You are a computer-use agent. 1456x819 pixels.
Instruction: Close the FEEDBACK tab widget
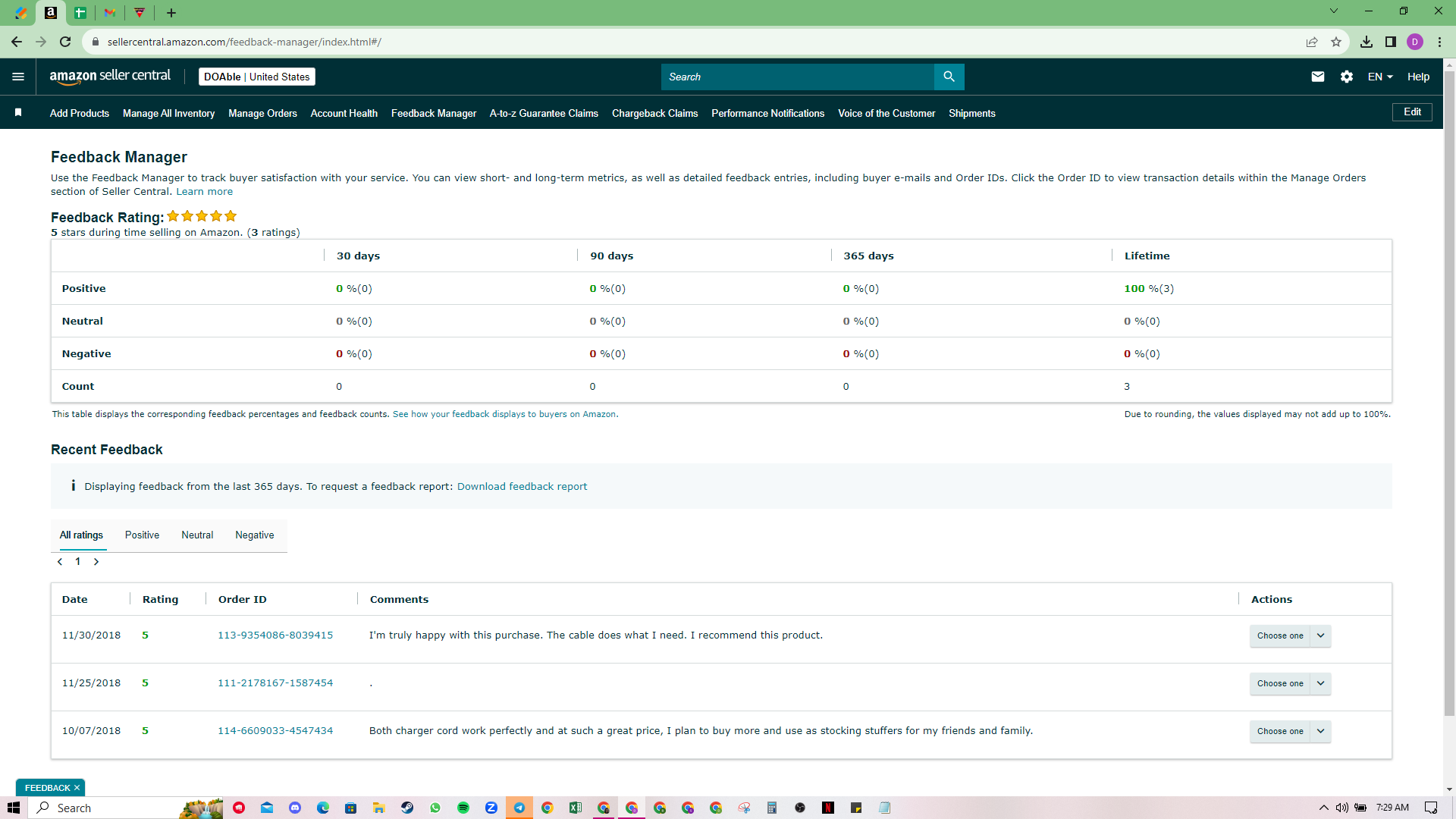[77, 788]
